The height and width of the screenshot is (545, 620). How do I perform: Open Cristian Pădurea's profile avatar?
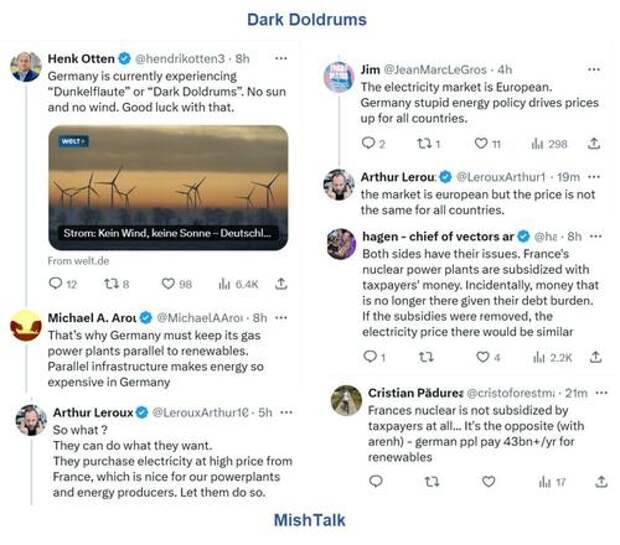pyautogui.click(x=346, y=400)
